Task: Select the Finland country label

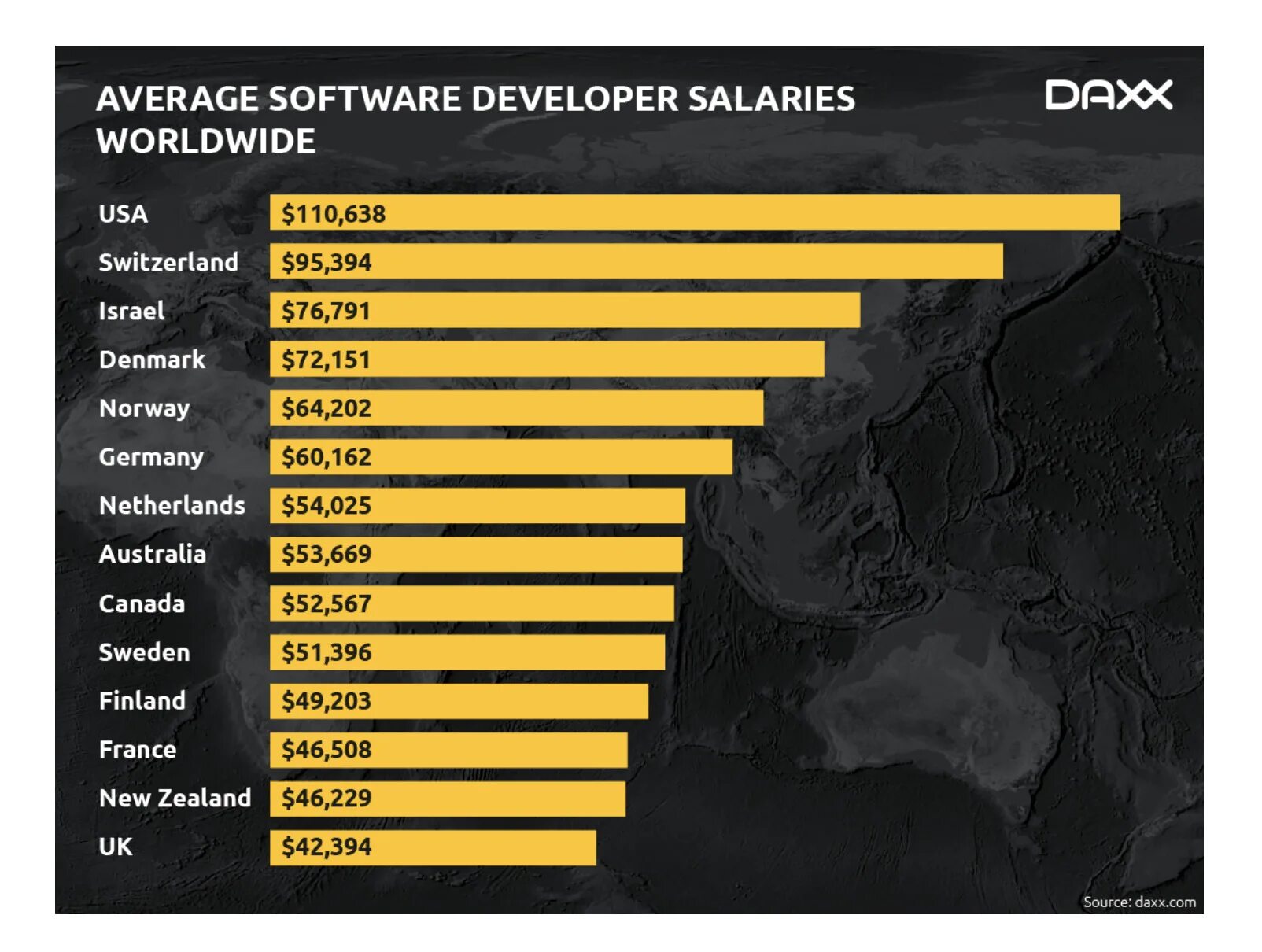Action: 142,700
